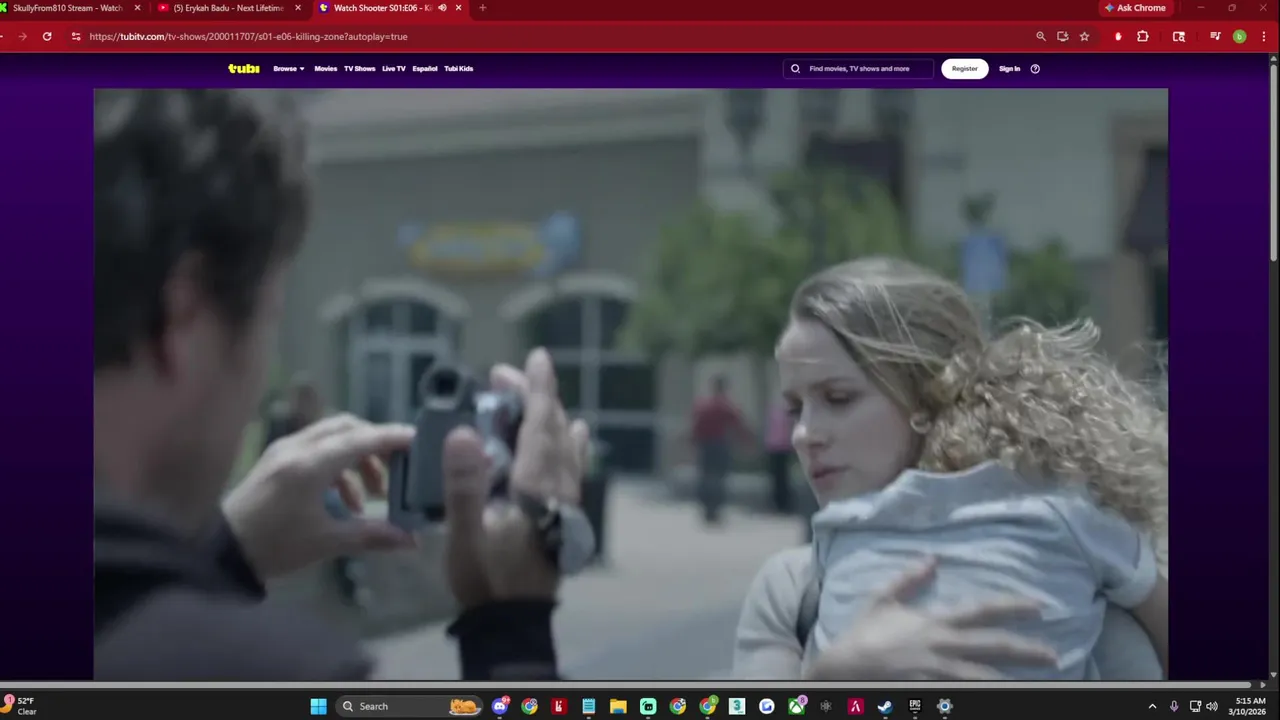Switch to Español content
Screen dimensions: 1280x720
(x=425, y=69)
